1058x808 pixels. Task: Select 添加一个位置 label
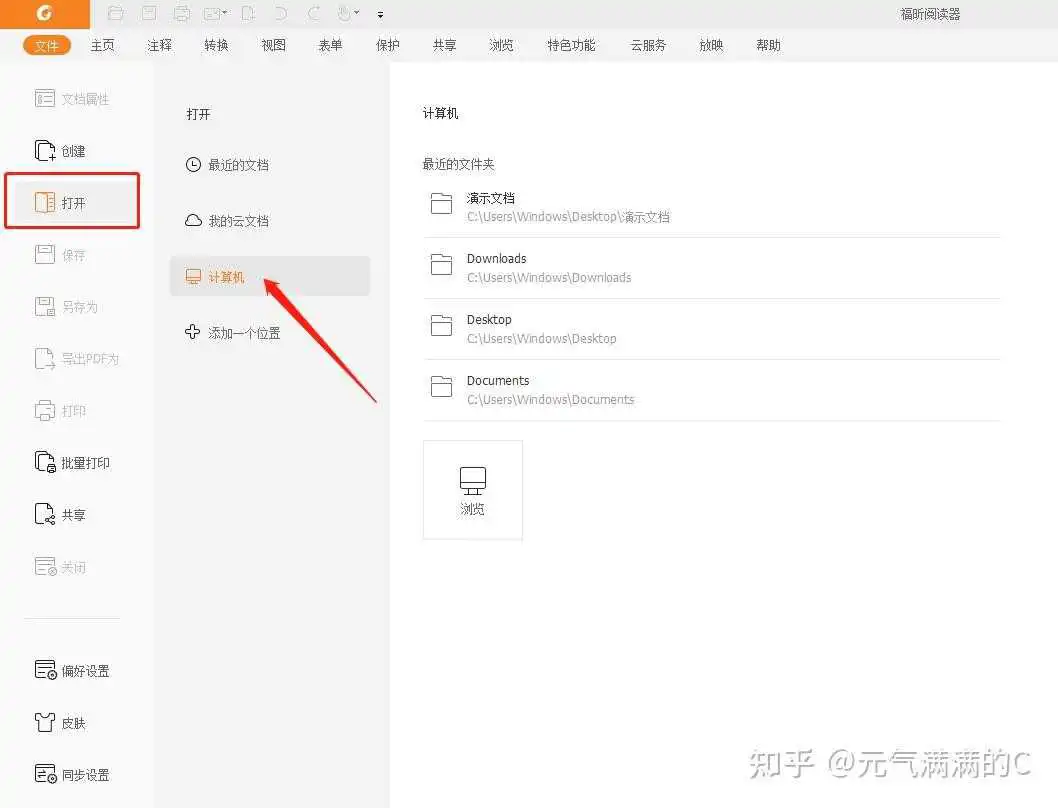click(x=244, y=333)
